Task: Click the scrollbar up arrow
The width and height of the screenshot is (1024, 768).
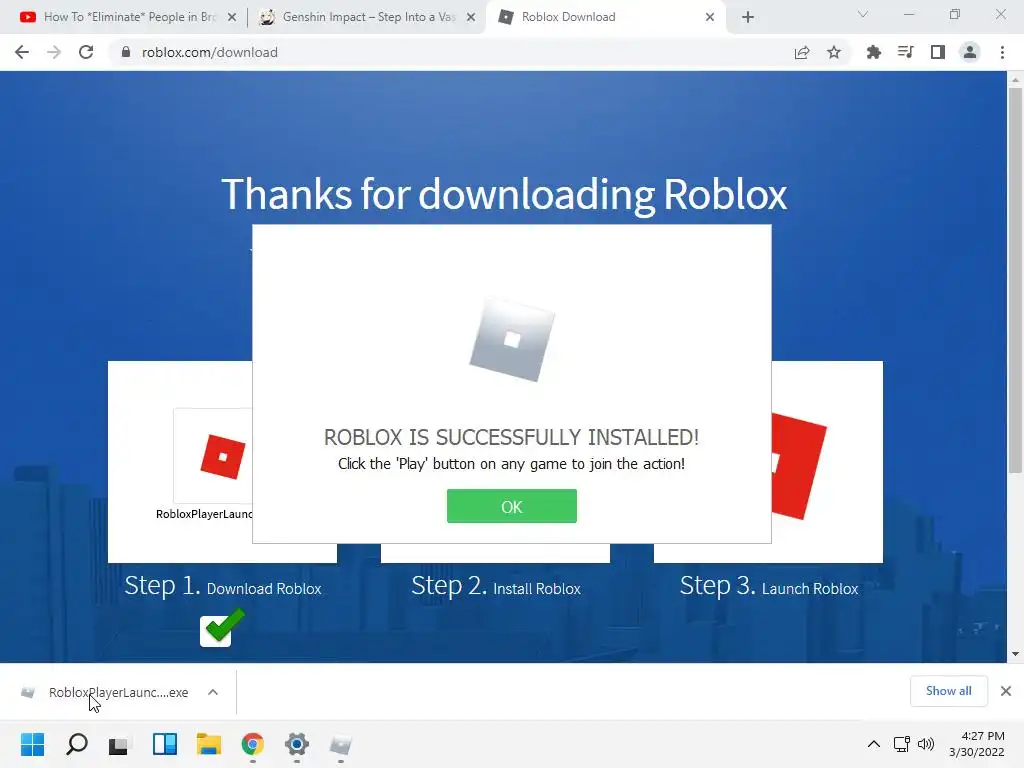Action: click(x=1015, y=80)
